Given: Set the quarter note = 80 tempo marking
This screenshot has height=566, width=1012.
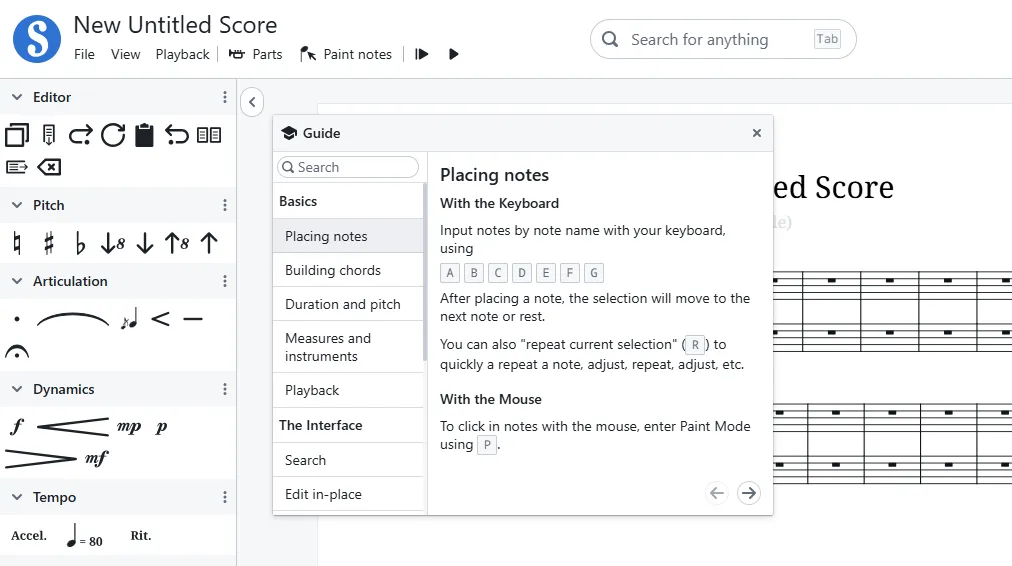Looking at the screenshot, I should coord(84,536).
